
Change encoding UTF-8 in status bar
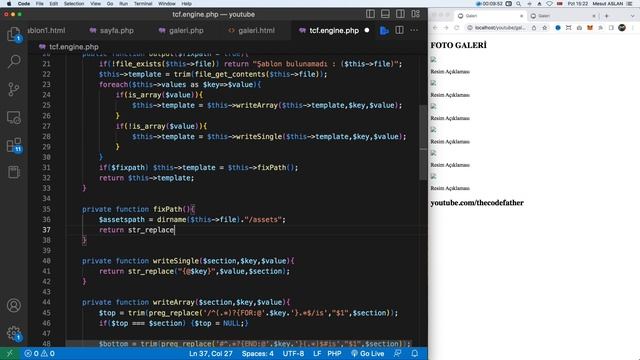(293, 353)
